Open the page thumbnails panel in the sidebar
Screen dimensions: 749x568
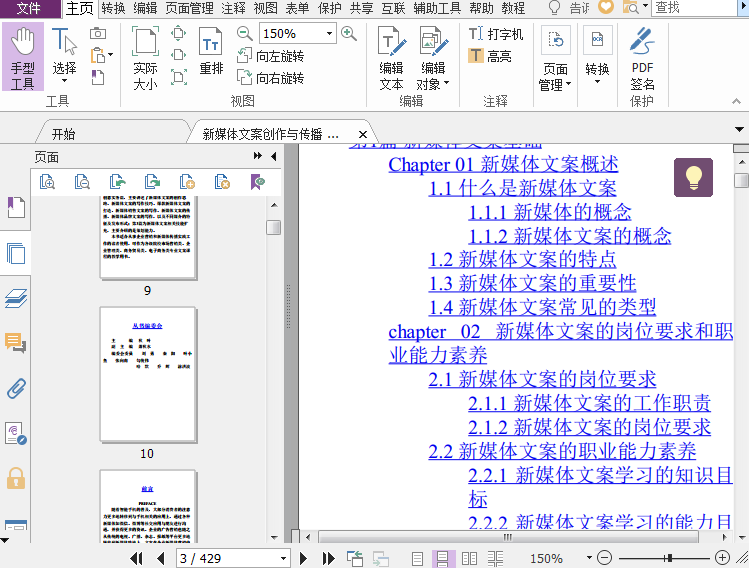click(16, 253)
